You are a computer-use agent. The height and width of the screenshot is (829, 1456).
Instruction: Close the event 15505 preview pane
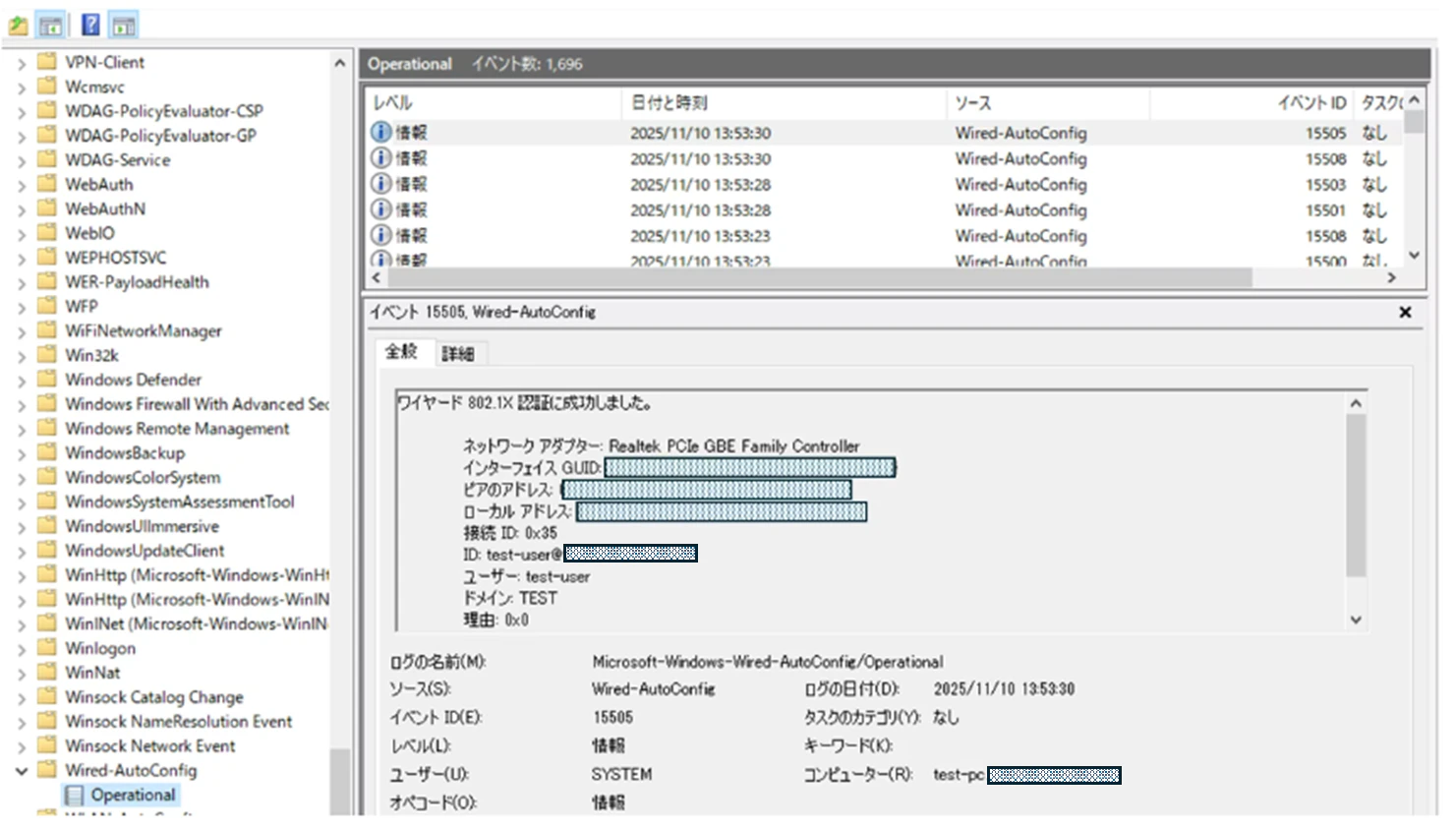1405,312
